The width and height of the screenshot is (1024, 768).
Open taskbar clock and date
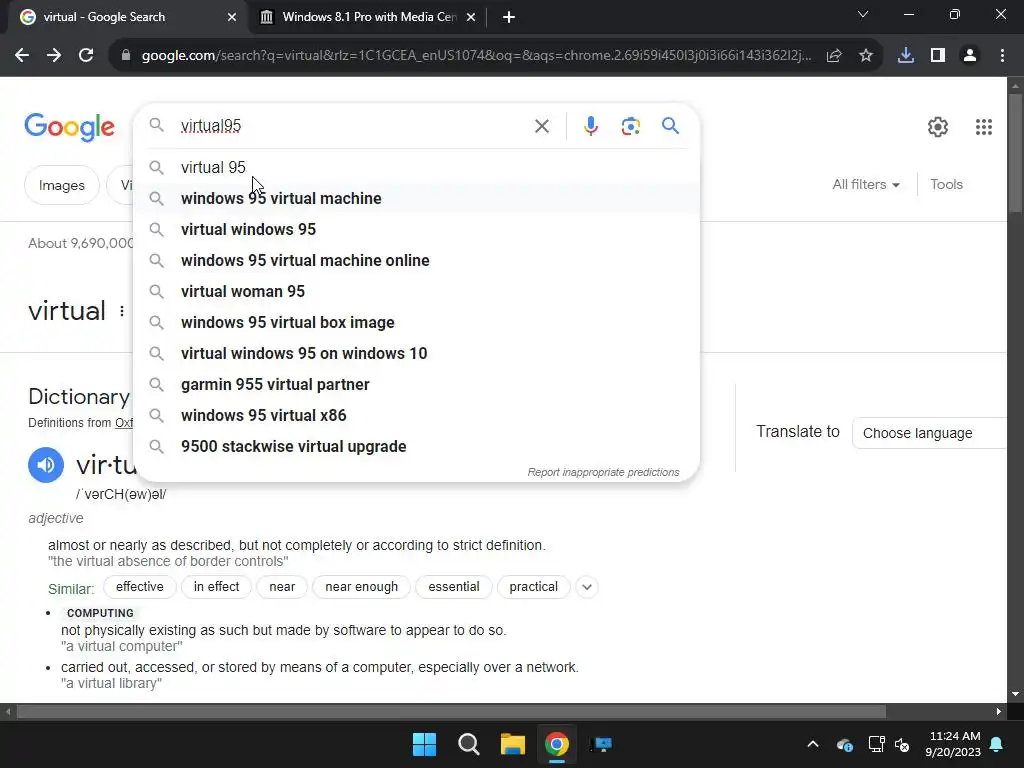pos(953,744)
